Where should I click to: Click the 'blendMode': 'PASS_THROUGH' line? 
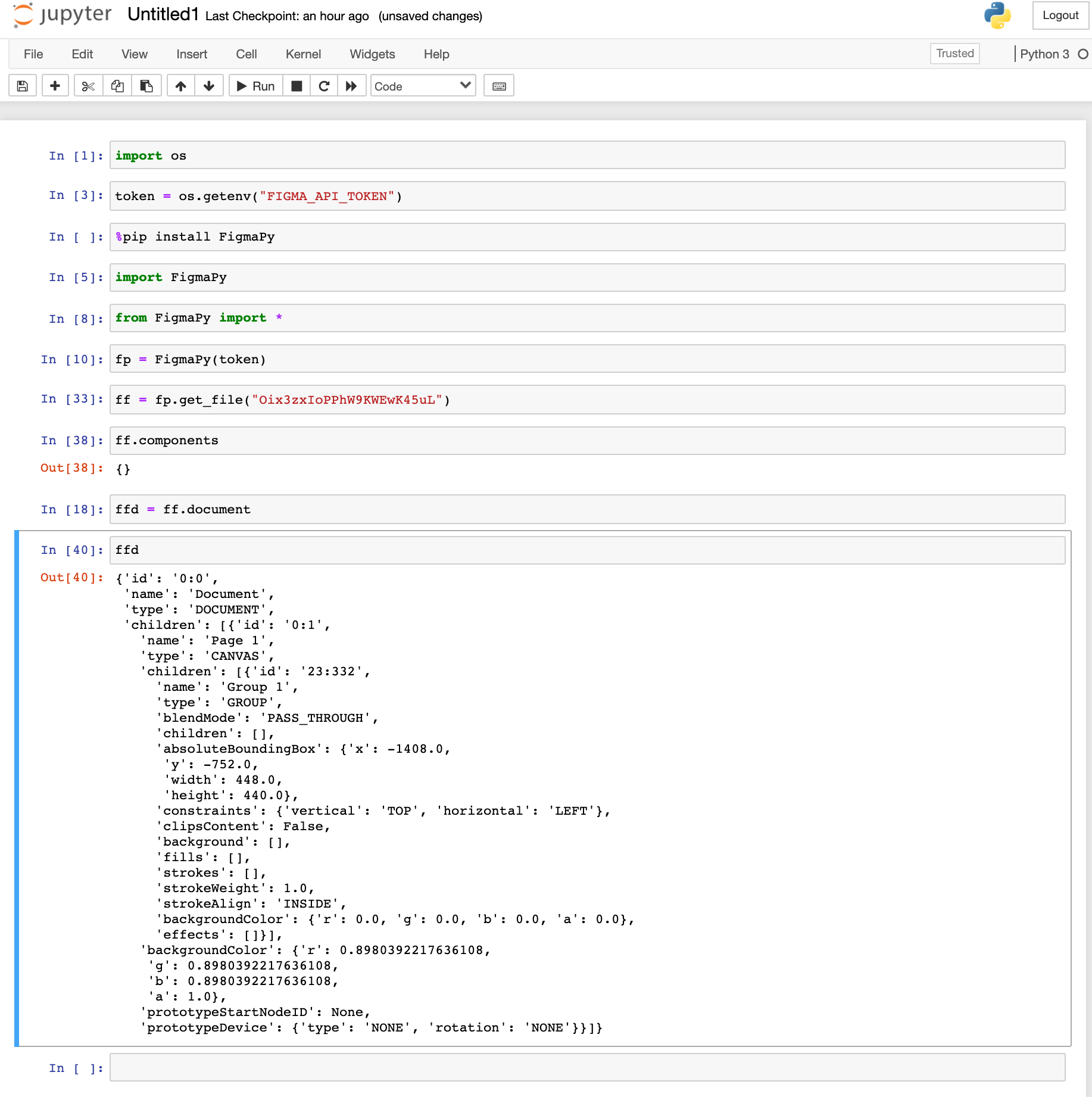point(267,718)
